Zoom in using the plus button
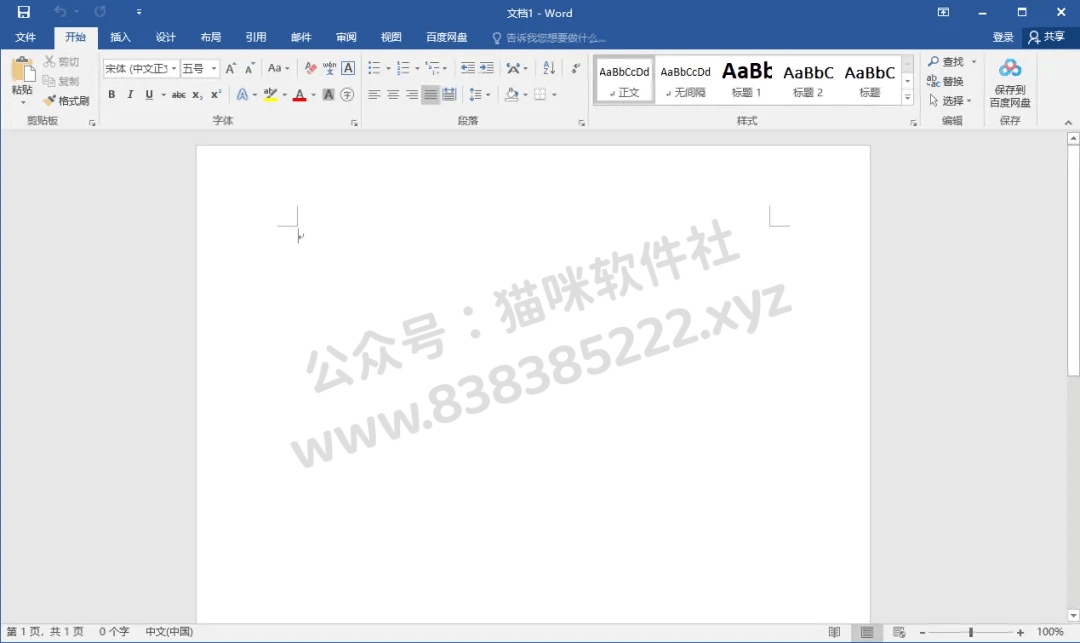 pos(1020,632)
